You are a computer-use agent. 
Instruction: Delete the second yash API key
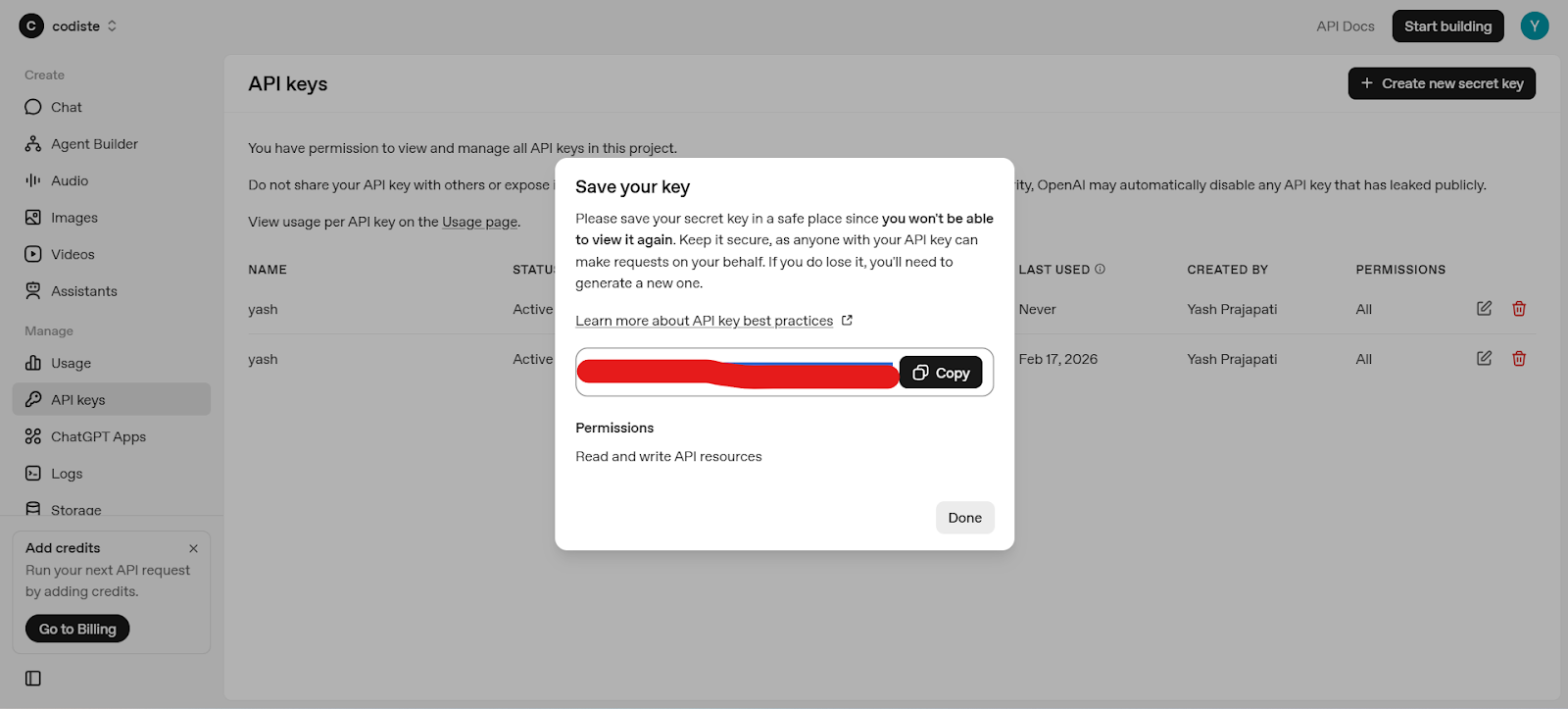coord(1519,359)
